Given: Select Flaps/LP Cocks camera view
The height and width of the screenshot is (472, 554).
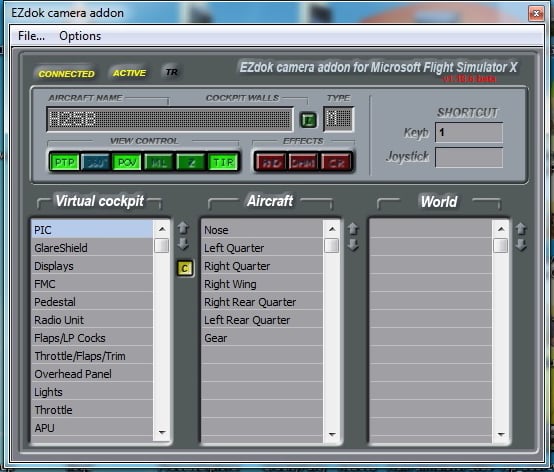Looking at the screenshot, I should coord(92,338).
